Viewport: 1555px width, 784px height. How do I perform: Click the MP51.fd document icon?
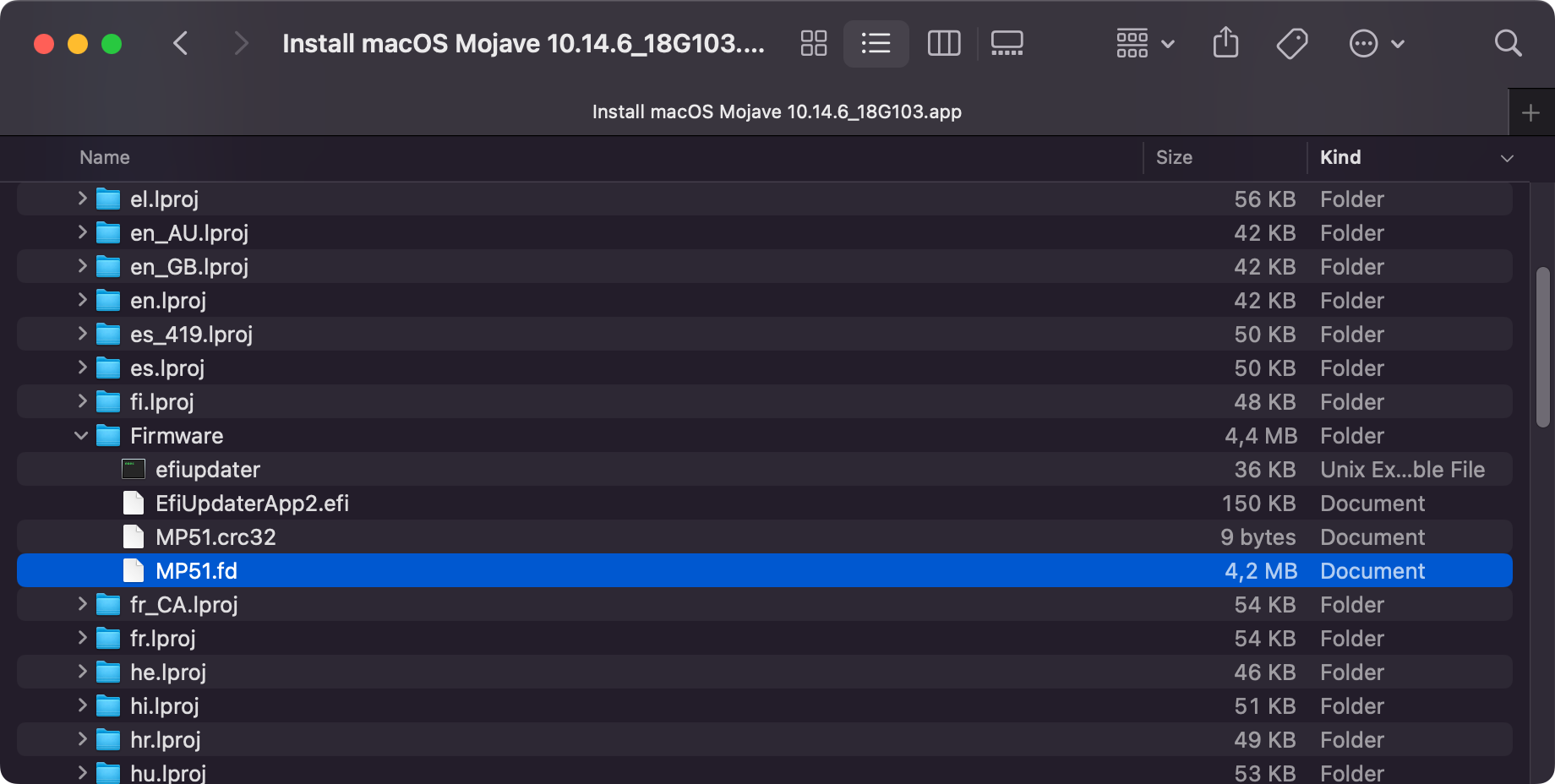[x=134, y=570]
